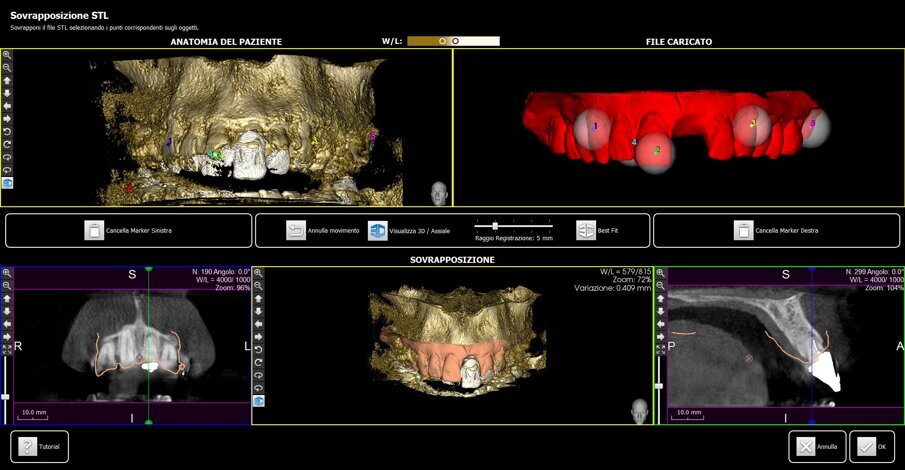Click Cancella Marker Sinistra
This screenshot has height=470, width=905.
pos(93,231)
